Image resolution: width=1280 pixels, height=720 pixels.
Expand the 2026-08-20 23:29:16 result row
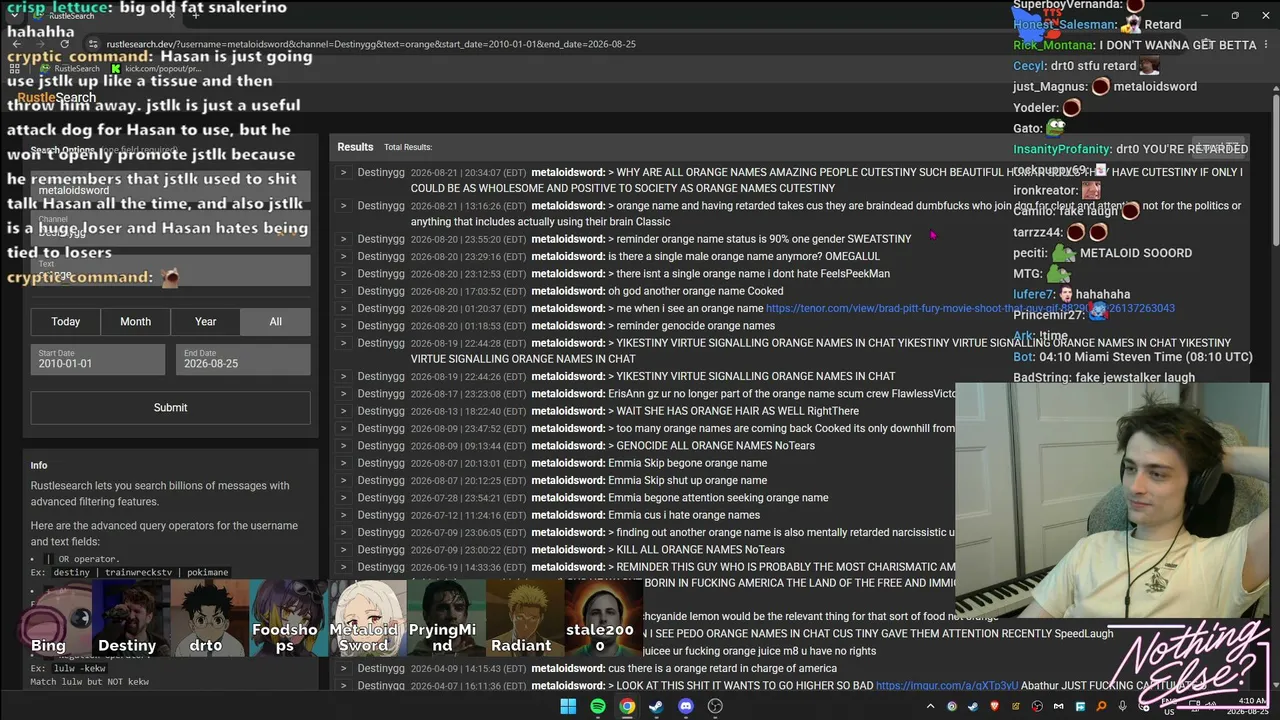343,256
